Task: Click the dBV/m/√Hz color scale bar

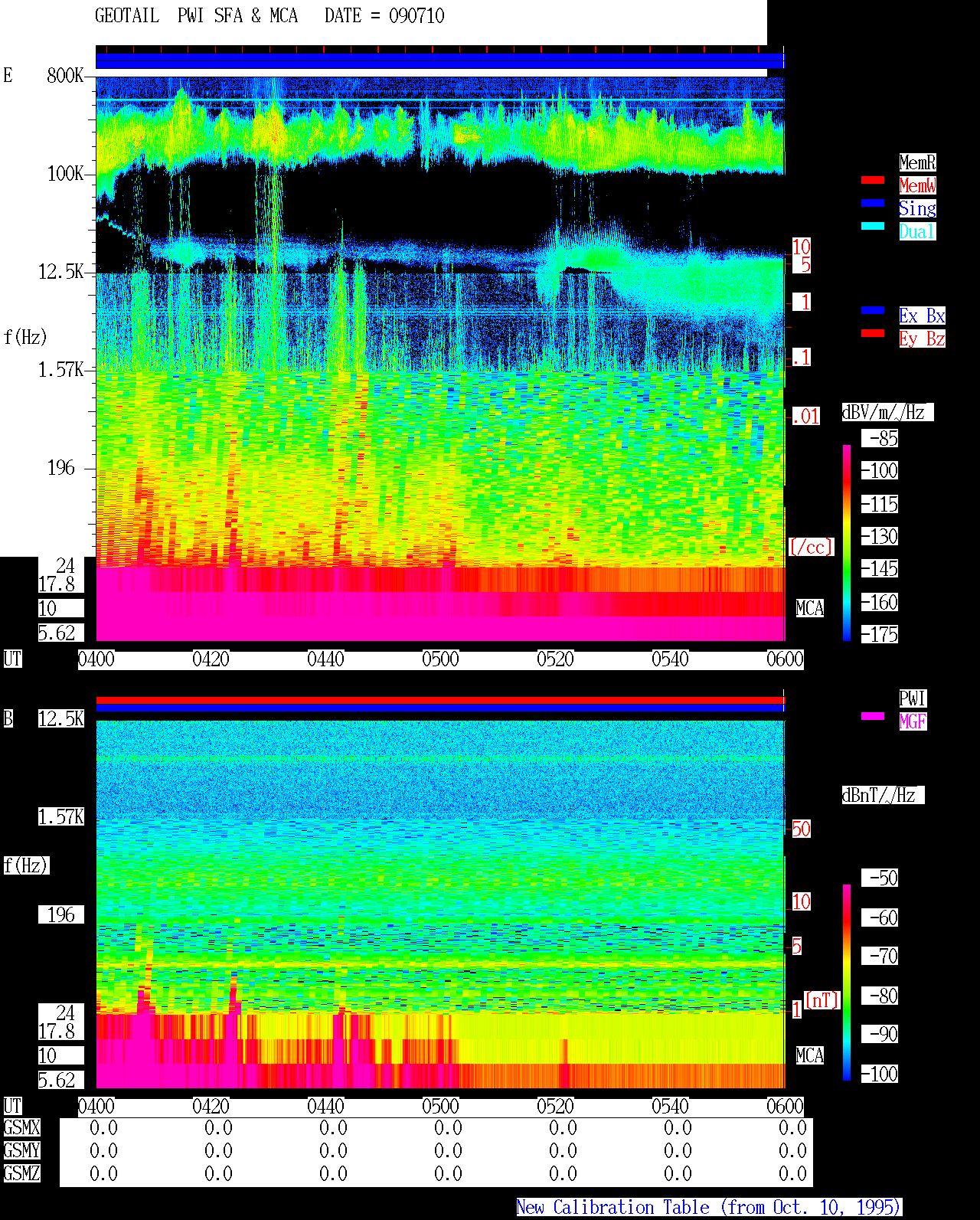Action: click(847, 542)
